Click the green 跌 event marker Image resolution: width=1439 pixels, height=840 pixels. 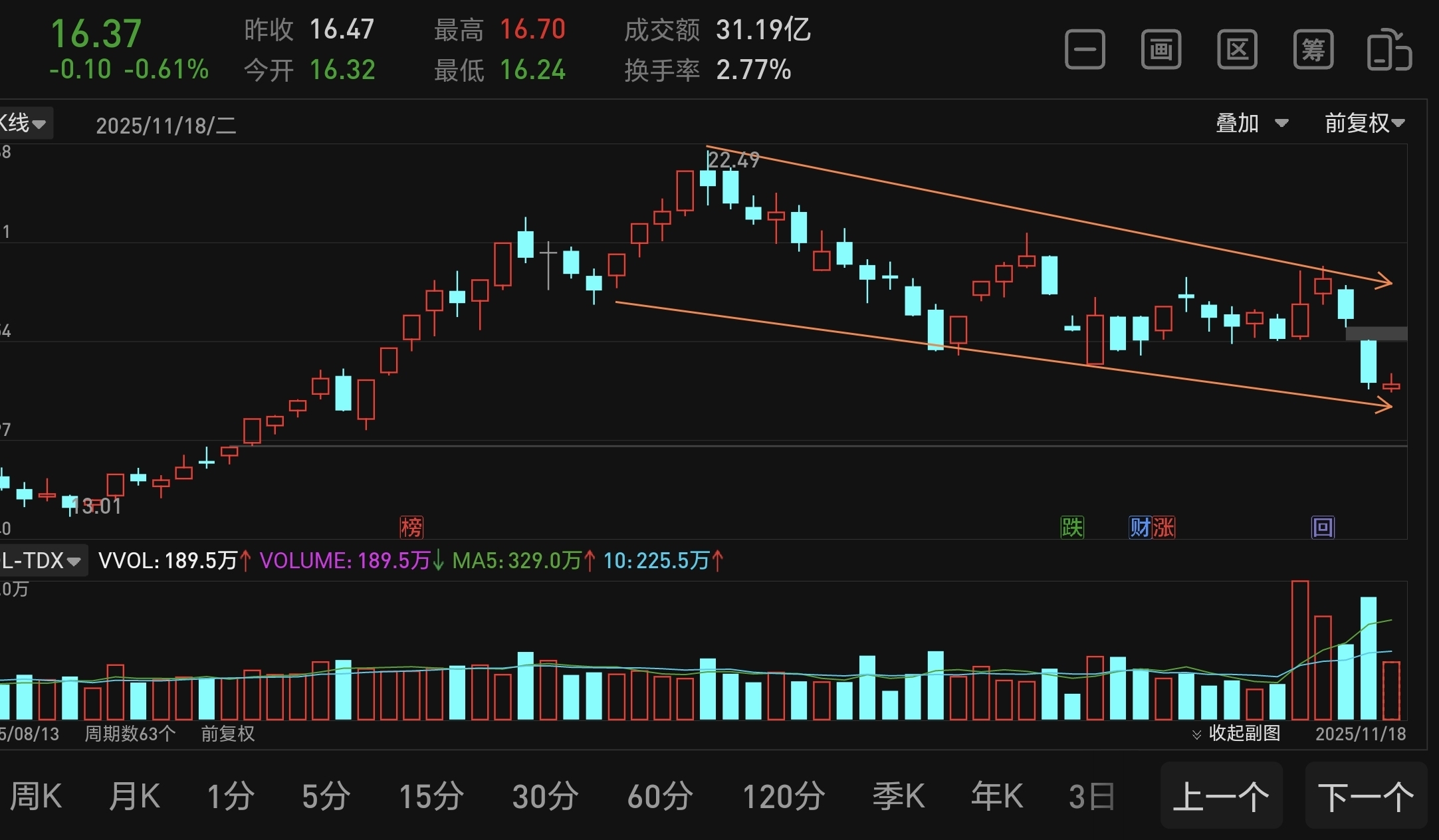(x=1072, y=528)
